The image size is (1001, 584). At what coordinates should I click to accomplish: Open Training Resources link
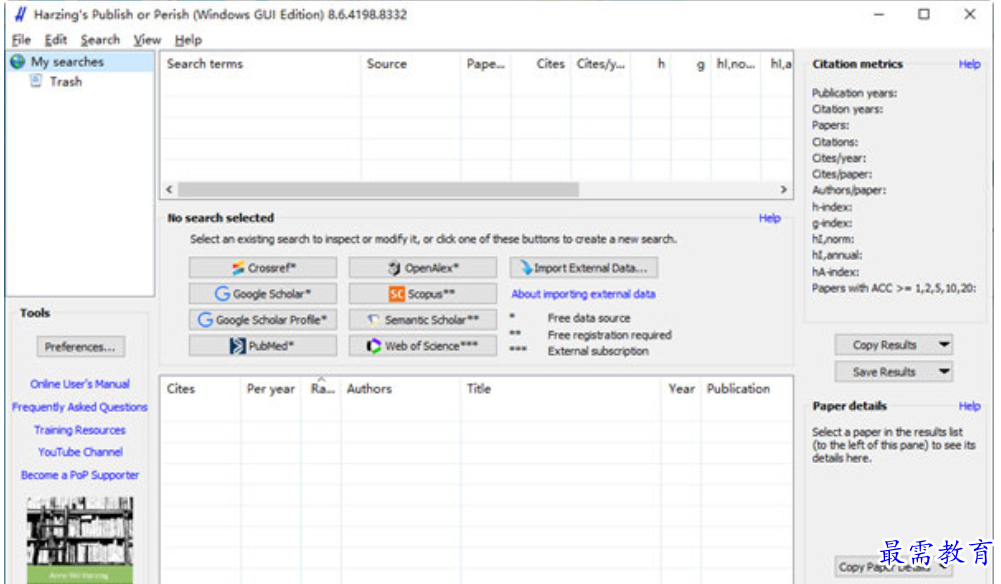(x=80, y=430)
